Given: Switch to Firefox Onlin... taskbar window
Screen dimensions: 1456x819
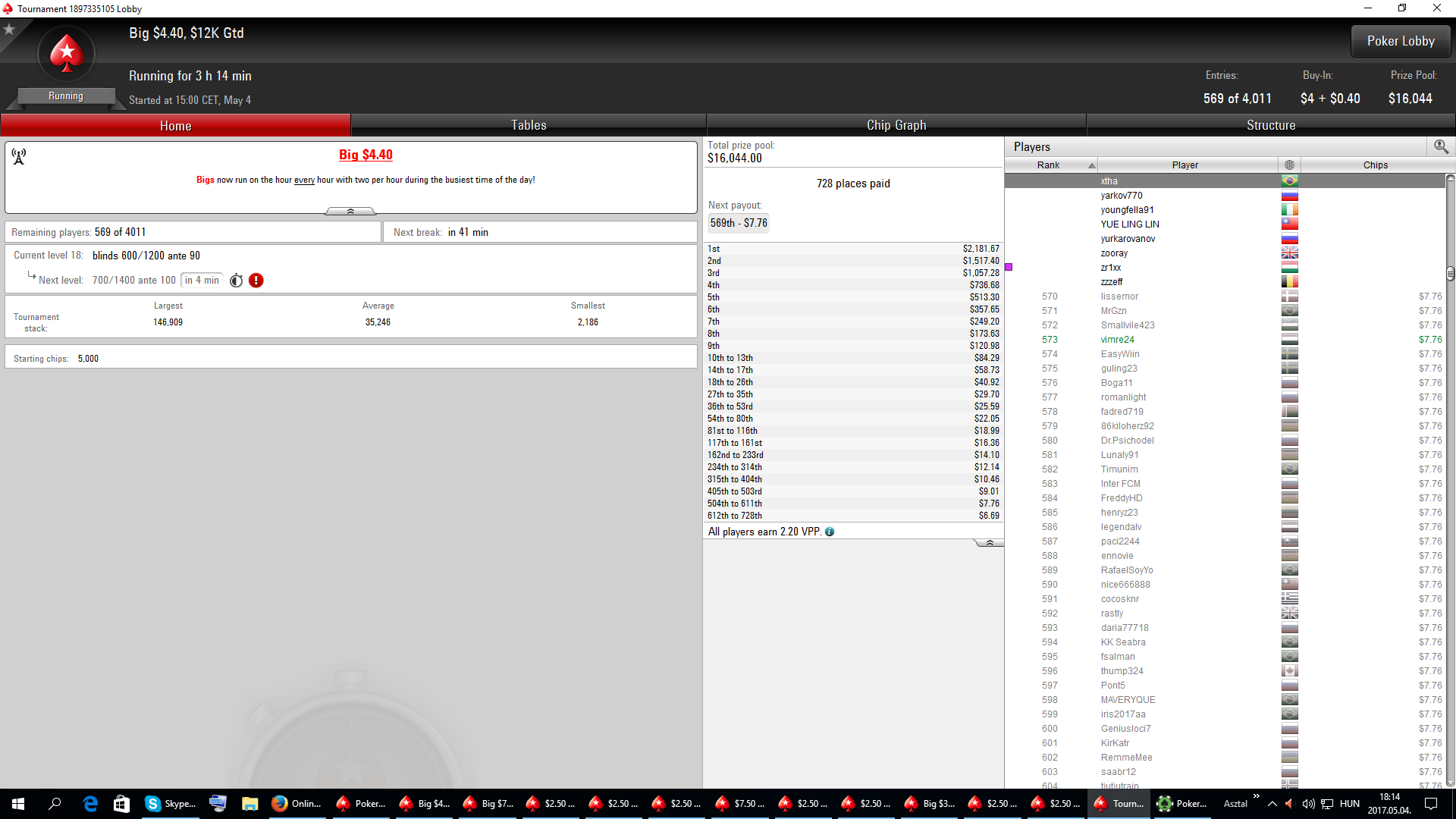Looking at the screenshot, I should click(297, 804).
